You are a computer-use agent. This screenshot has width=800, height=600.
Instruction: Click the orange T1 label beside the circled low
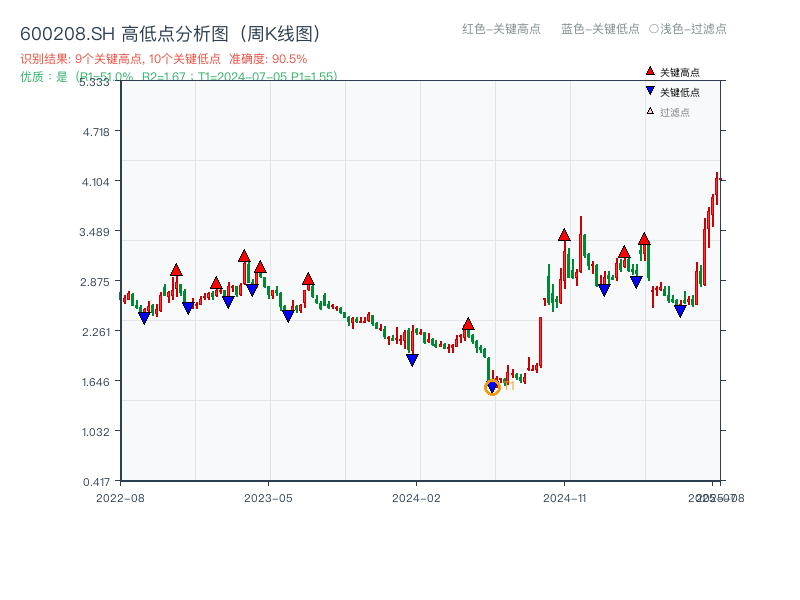pos(509,386)
